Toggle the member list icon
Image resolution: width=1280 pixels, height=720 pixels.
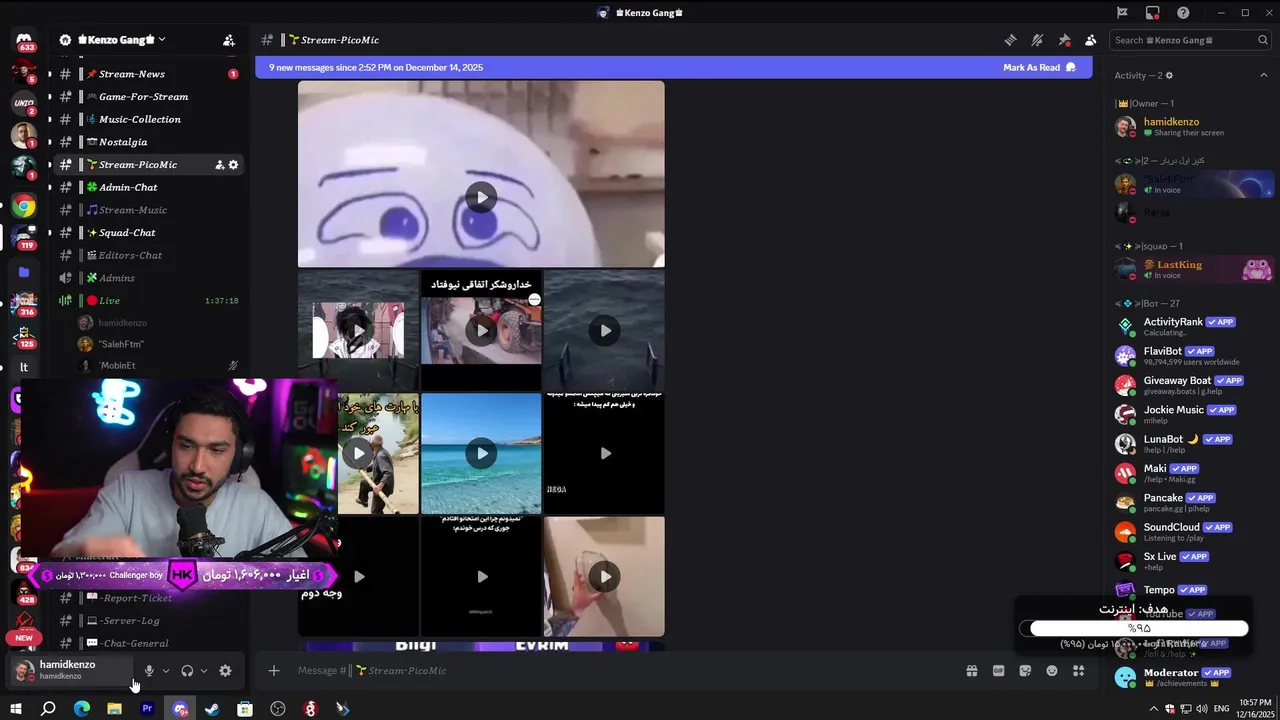click(x=1091, y=40)
